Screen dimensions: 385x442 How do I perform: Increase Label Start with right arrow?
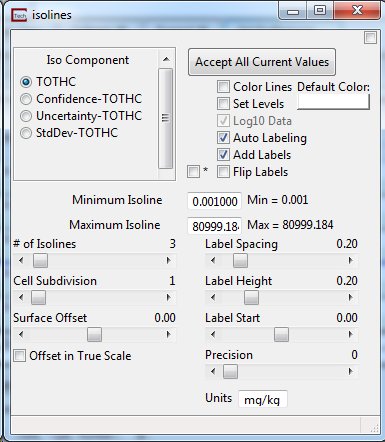(x=350, y=334)
